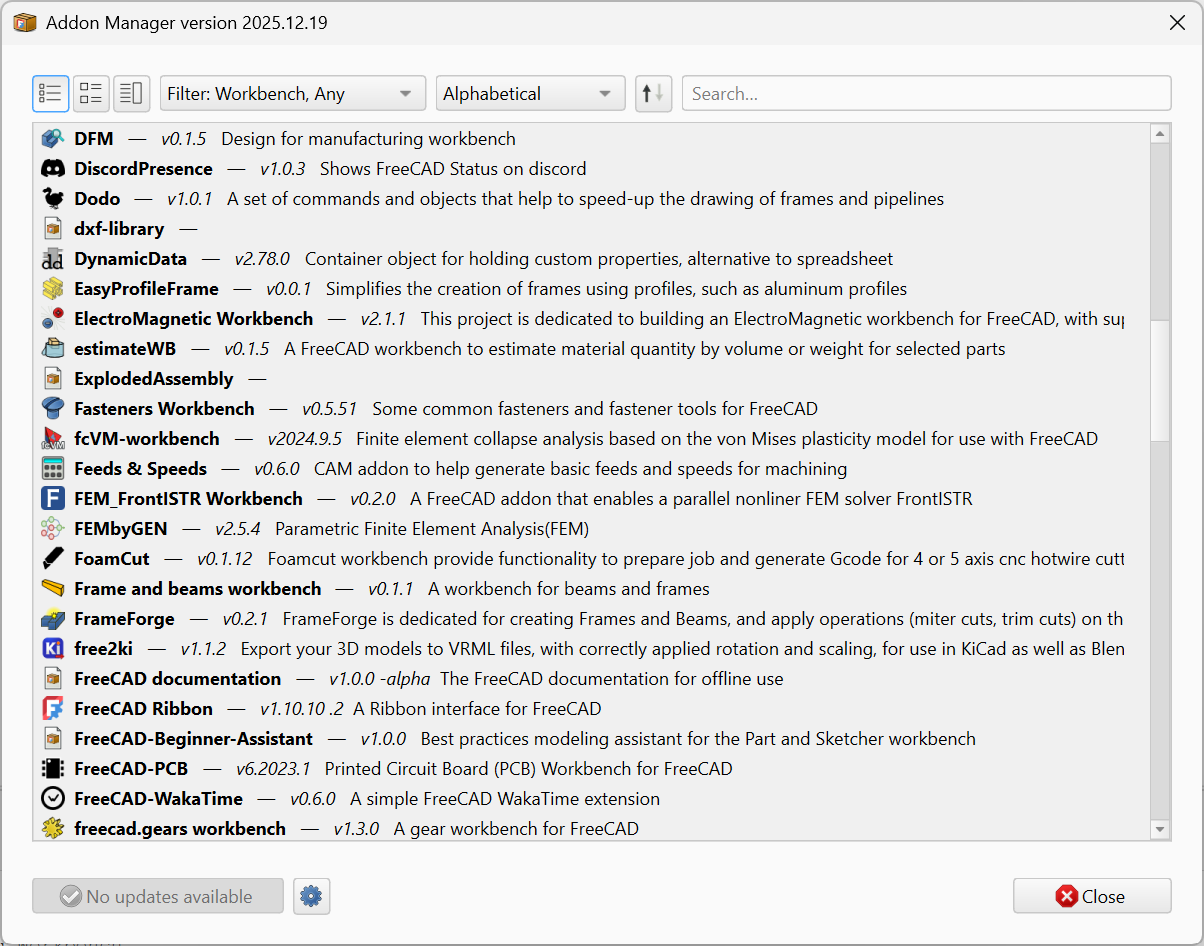
Task: Click the ElectroMagnetic Workbench icon
Action: pyautogui.click(x=53, y=319)
